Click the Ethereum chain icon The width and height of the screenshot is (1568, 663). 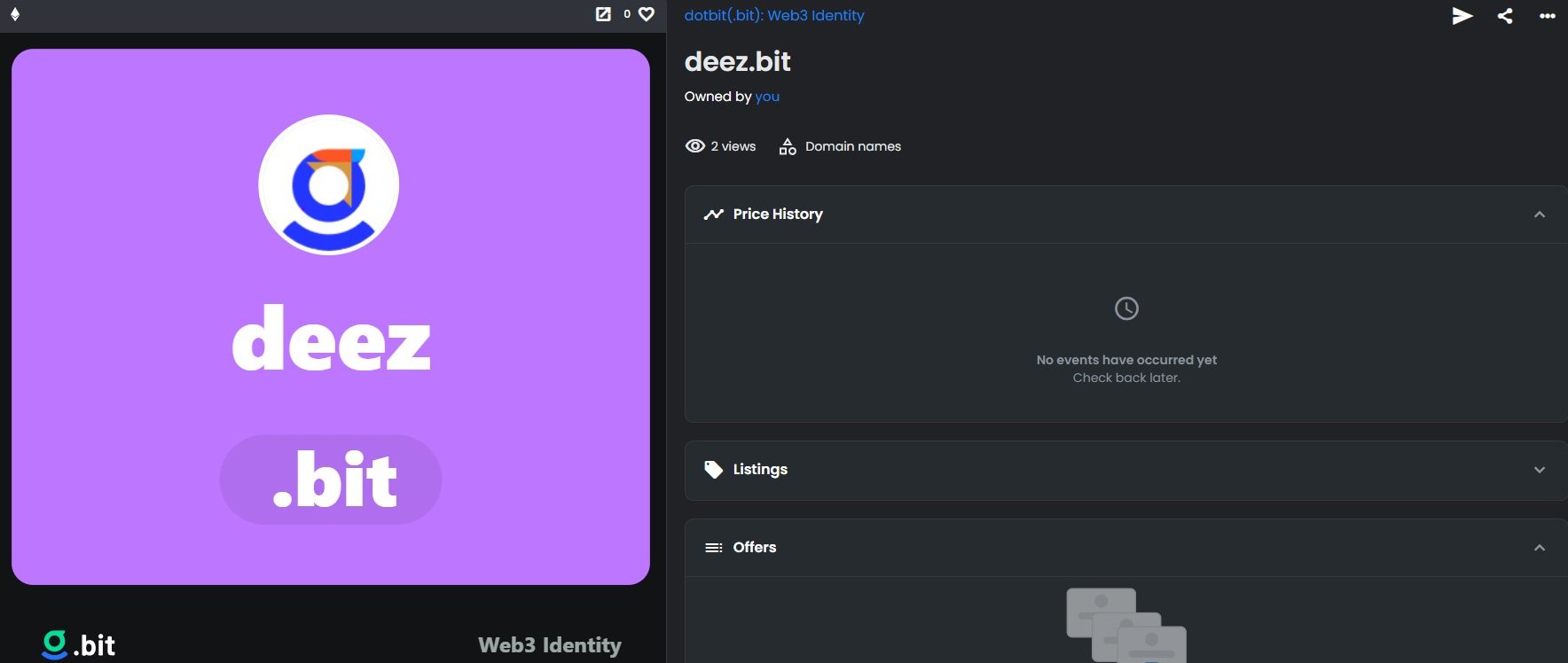click(14, 14)
